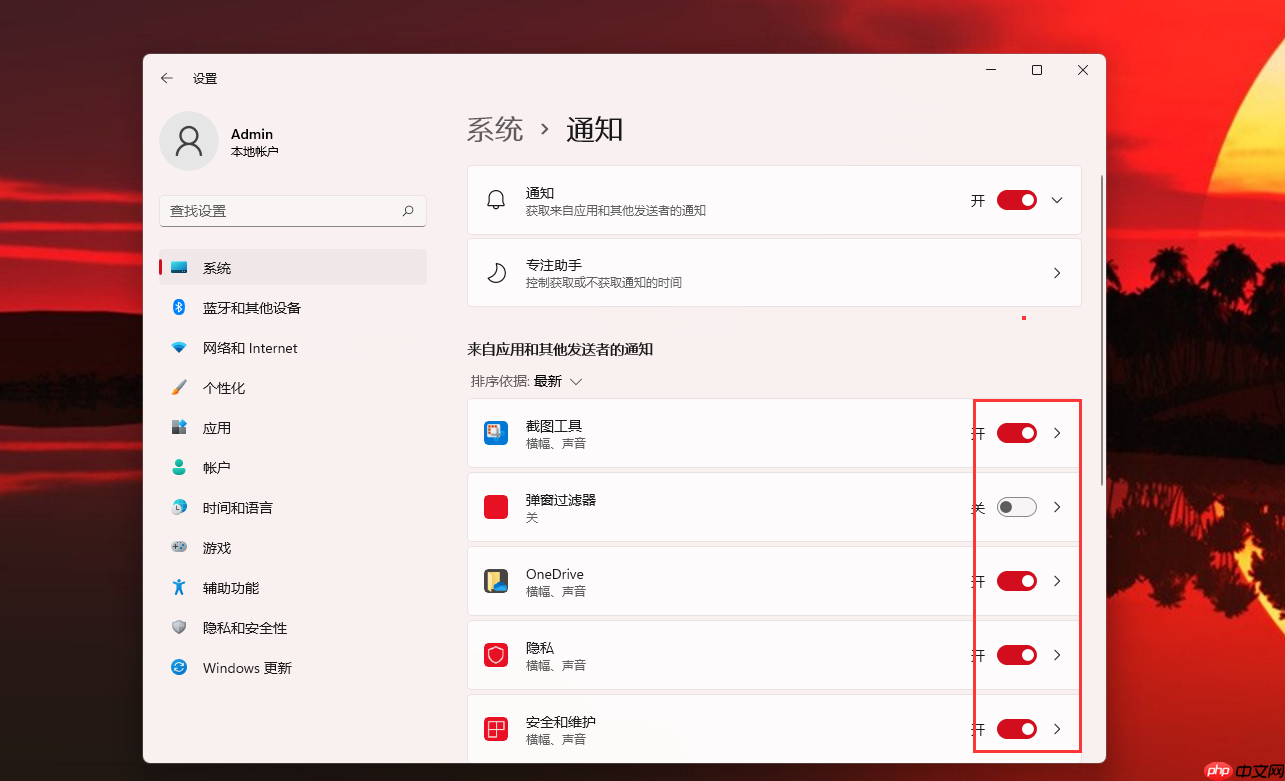Click the red 弹窗过滤器 app icon
1285x781 pixels.
(x=496, y=507)
